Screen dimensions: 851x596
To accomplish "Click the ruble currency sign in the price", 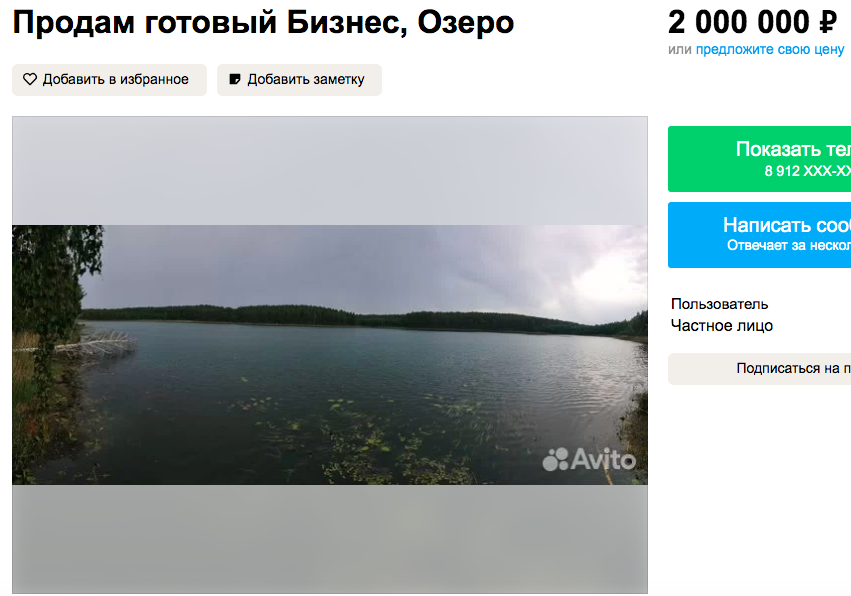I will [828, 22].
